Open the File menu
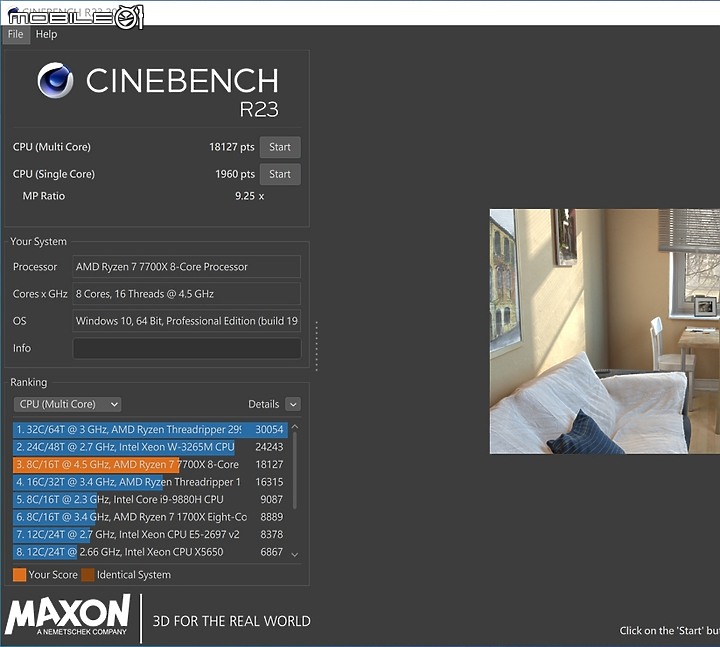The width and height of the screenshot is (720, 647). pos(16,34)
